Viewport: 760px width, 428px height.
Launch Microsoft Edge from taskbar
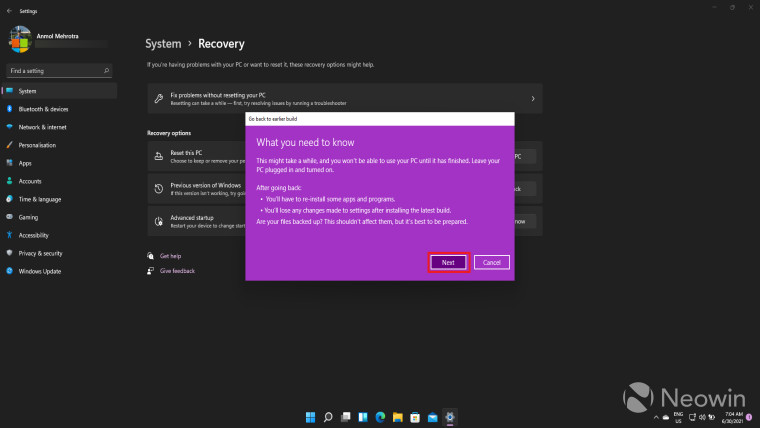(x=380, y=417)
